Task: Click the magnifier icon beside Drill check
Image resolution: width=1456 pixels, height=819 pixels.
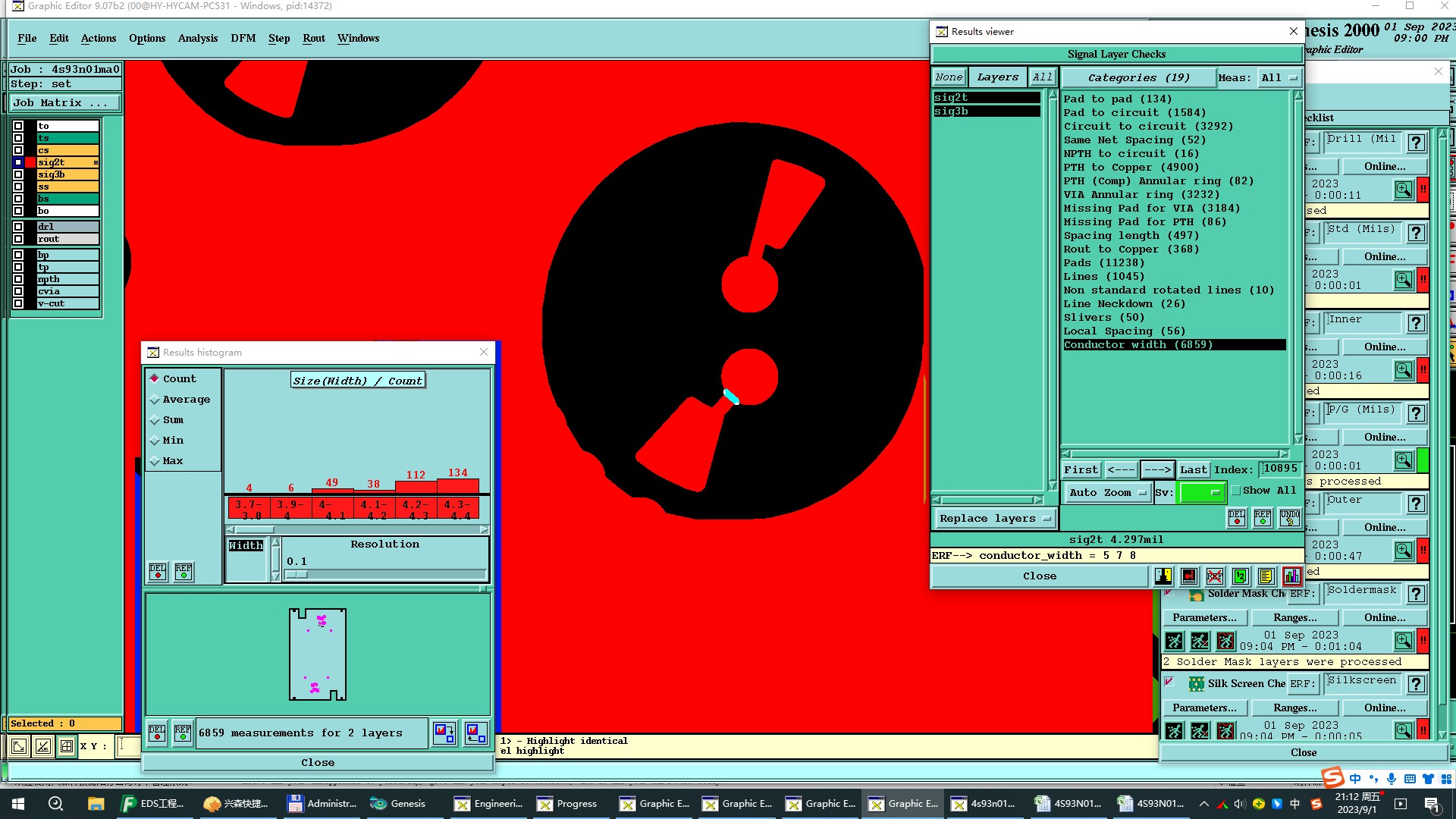Action: point(1403,190)
